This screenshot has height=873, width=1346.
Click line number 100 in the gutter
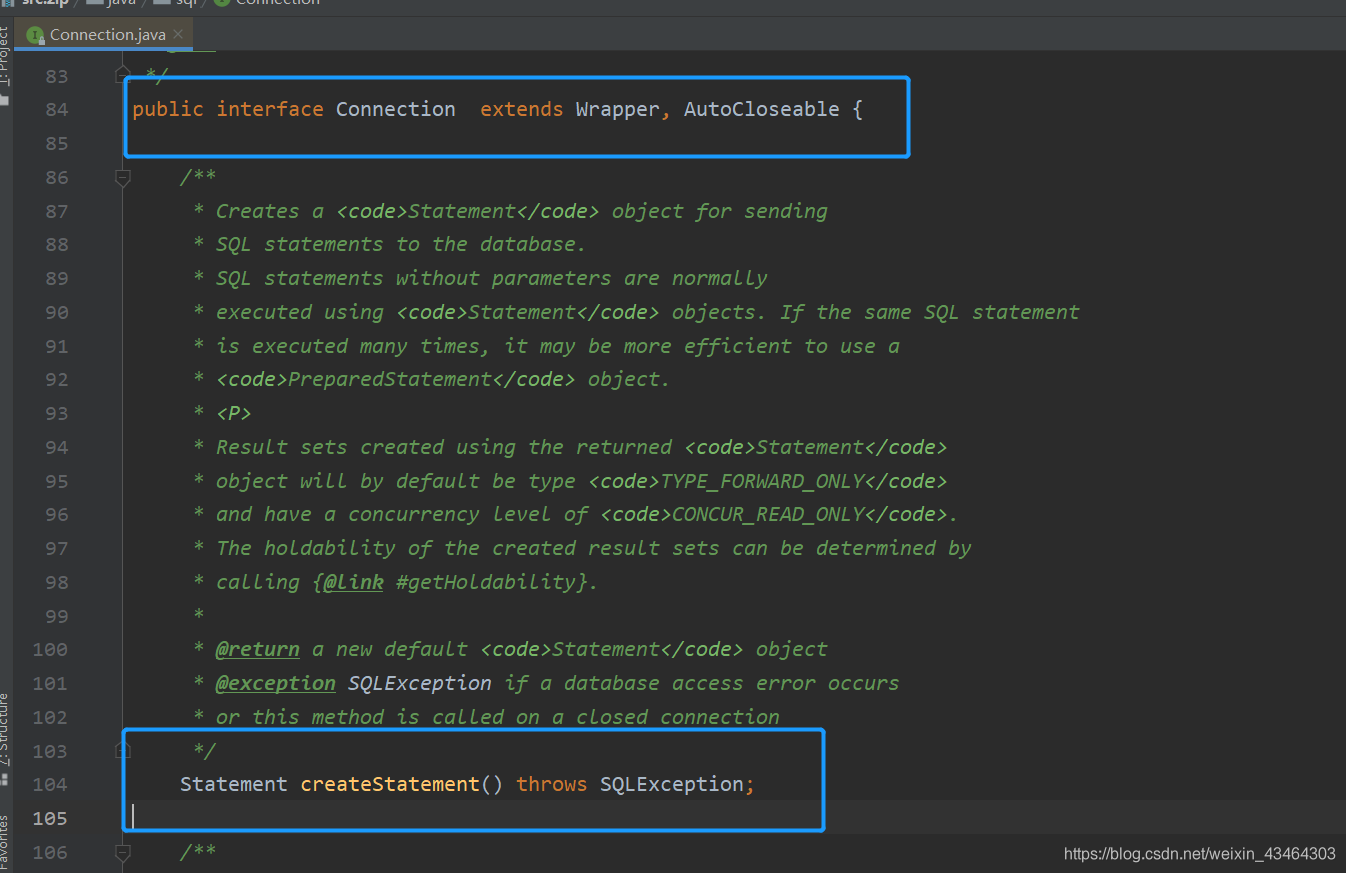click(x=50, y=649)
